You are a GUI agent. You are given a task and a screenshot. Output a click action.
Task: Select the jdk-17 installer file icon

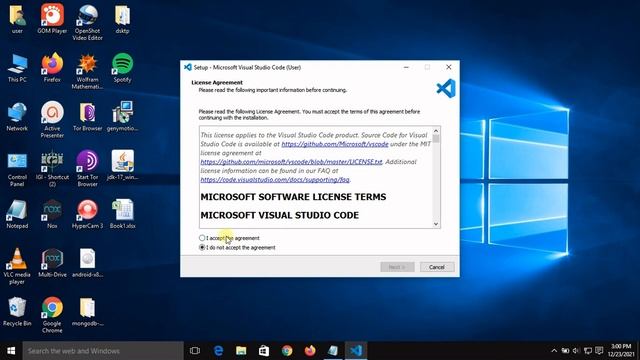pos(122,165)
